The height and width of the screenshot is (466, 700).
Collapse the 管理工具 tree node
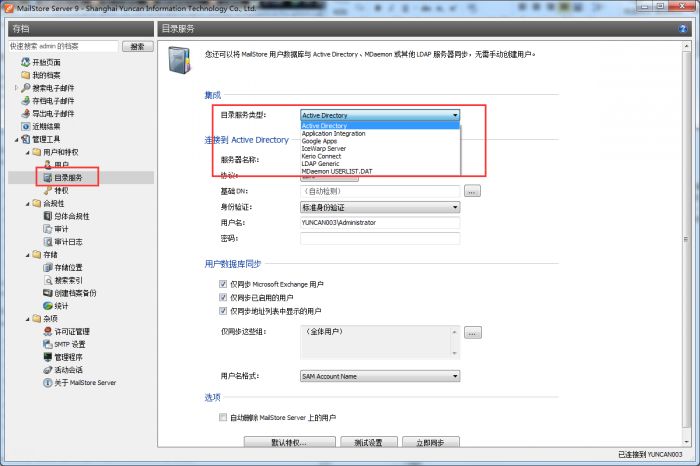[17, 140]
